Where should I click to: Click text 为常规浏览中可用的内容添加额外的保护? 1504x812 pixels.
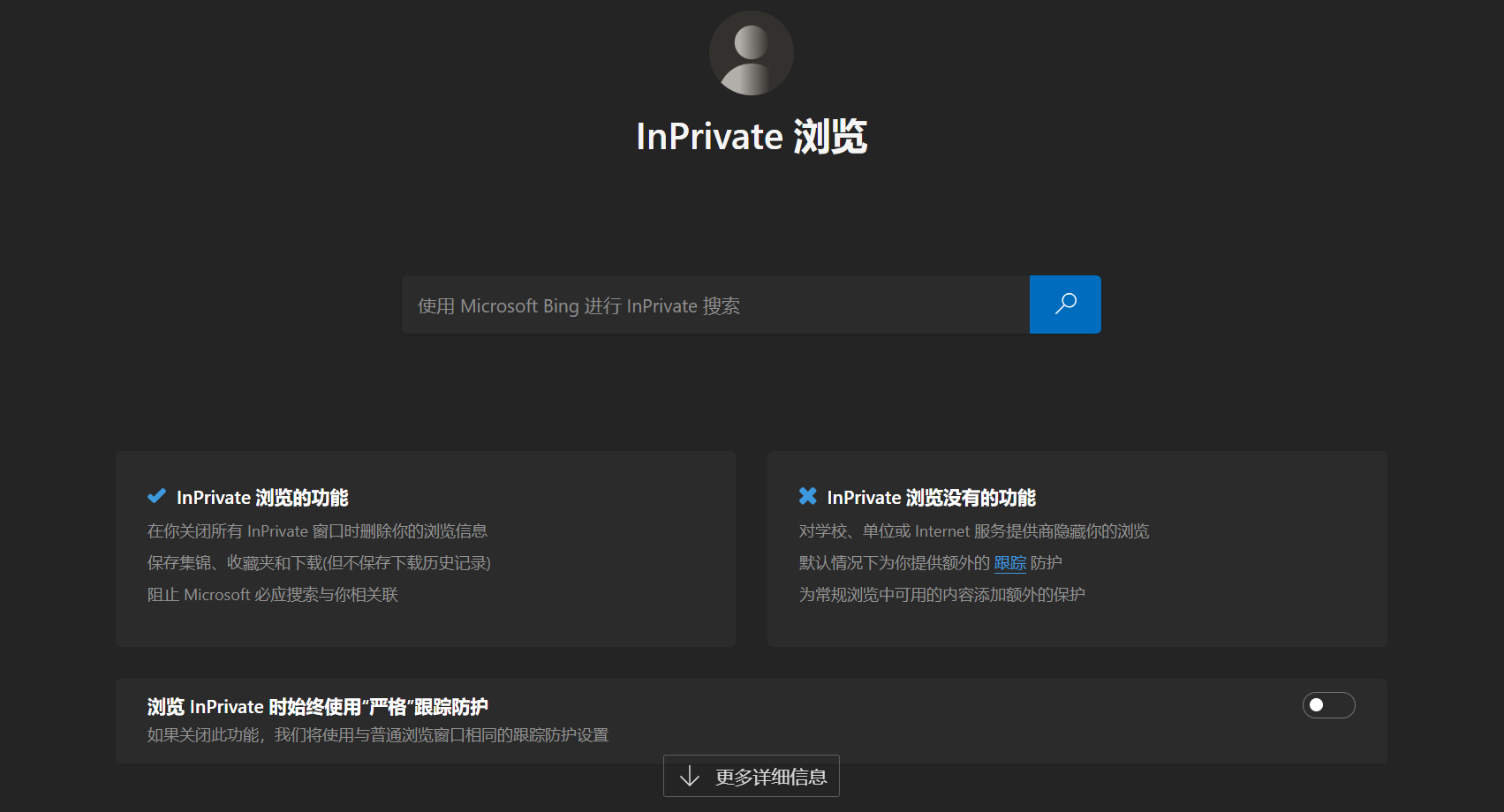[942, 595]
